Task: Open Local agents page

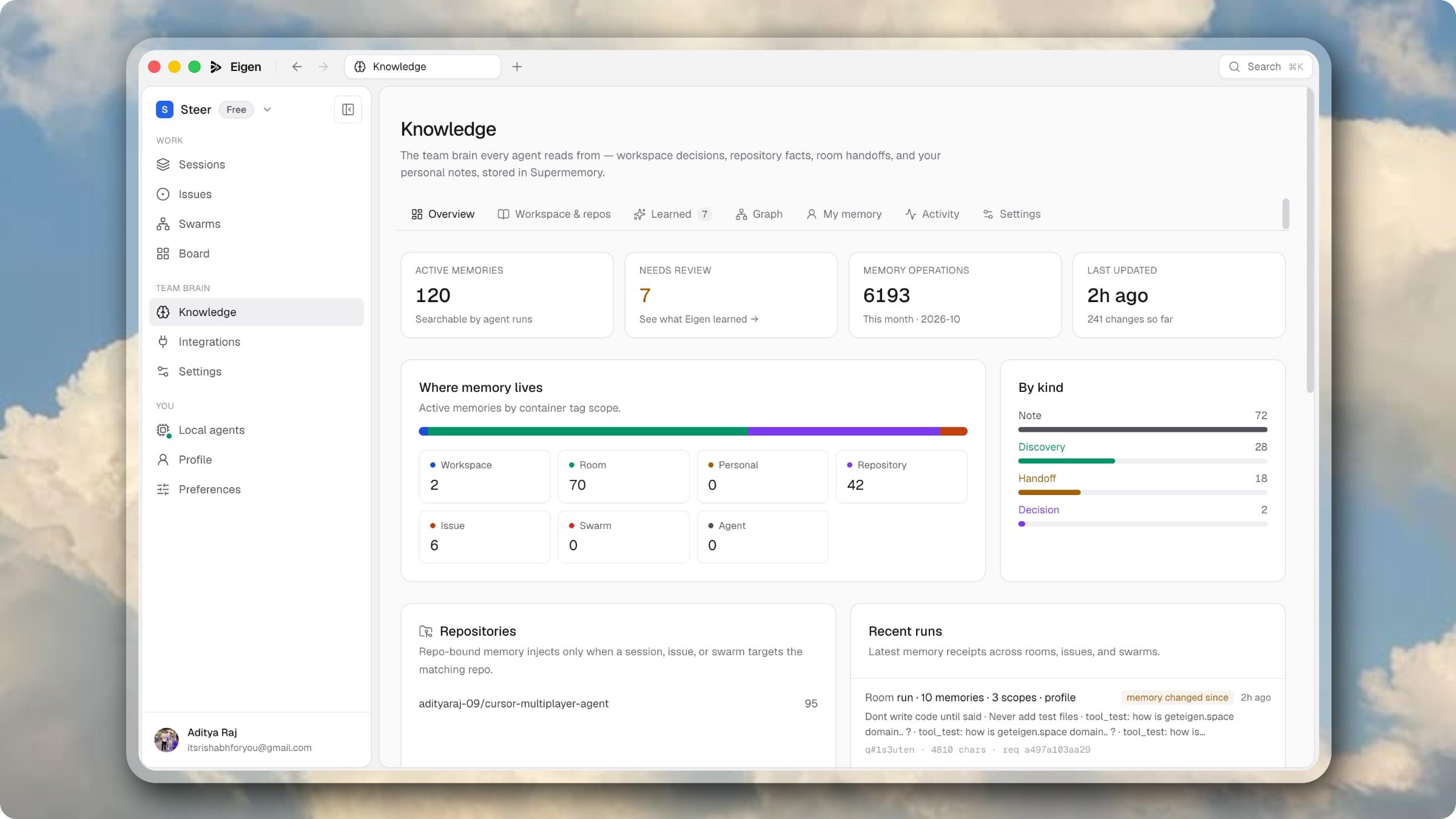Action: [256, 430]
